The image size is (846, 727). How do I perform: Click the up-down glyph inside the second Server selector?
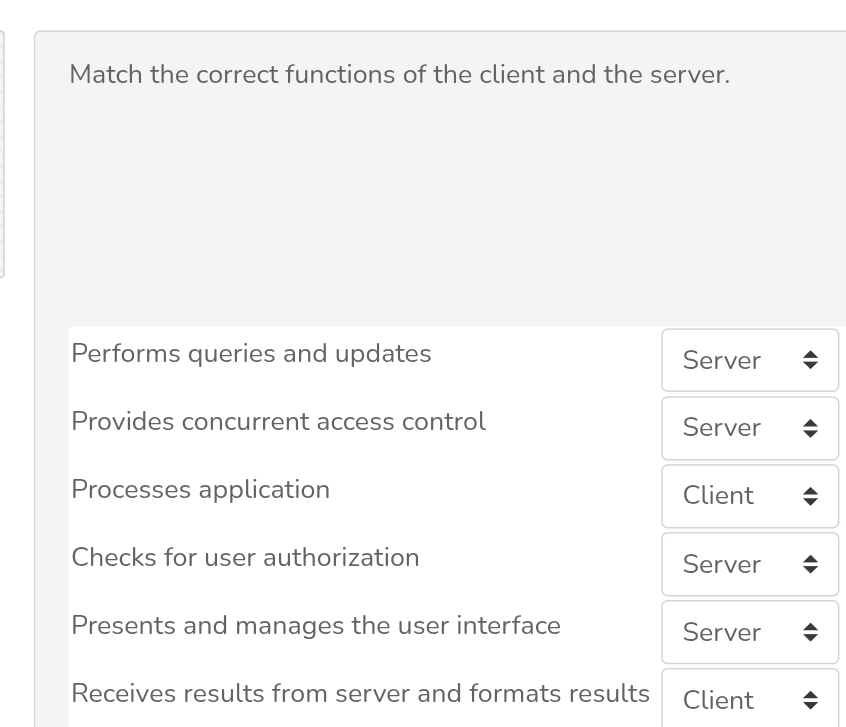pyautogui.click(x=810, y=428)
